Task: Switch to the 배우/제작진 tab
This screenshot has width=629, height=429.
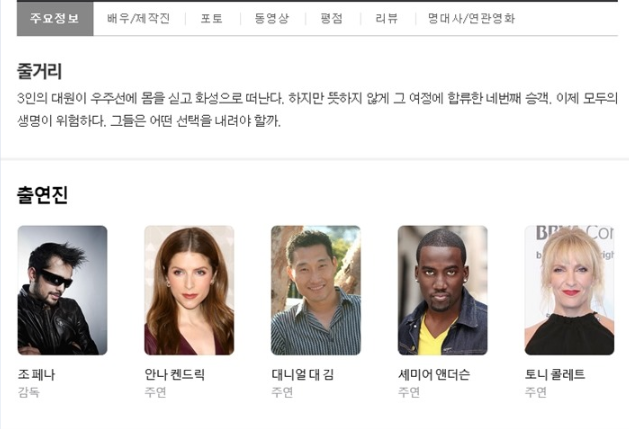Action: click(138, 18)
